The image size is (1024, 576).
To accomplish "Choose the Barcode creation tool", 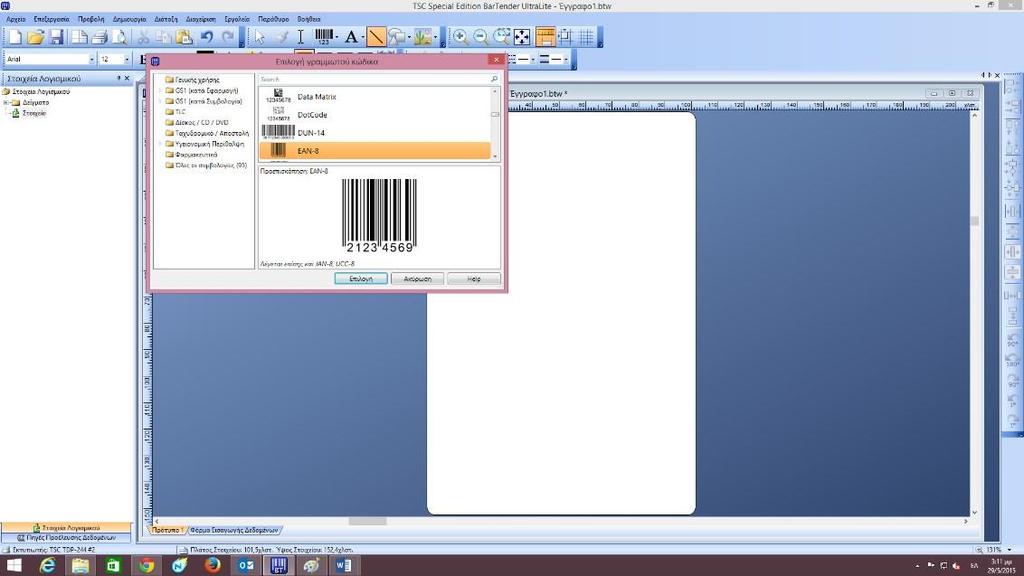I will pyautogui.click(x=324, y=37).
